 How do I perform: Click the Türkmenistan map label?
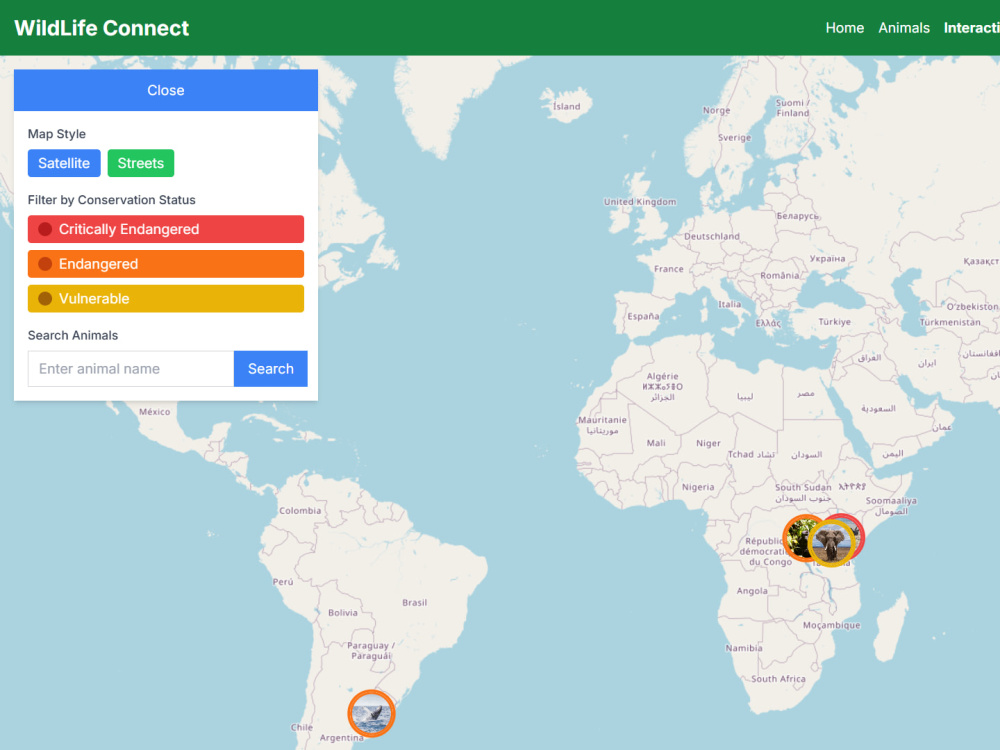tap(950, 322)
